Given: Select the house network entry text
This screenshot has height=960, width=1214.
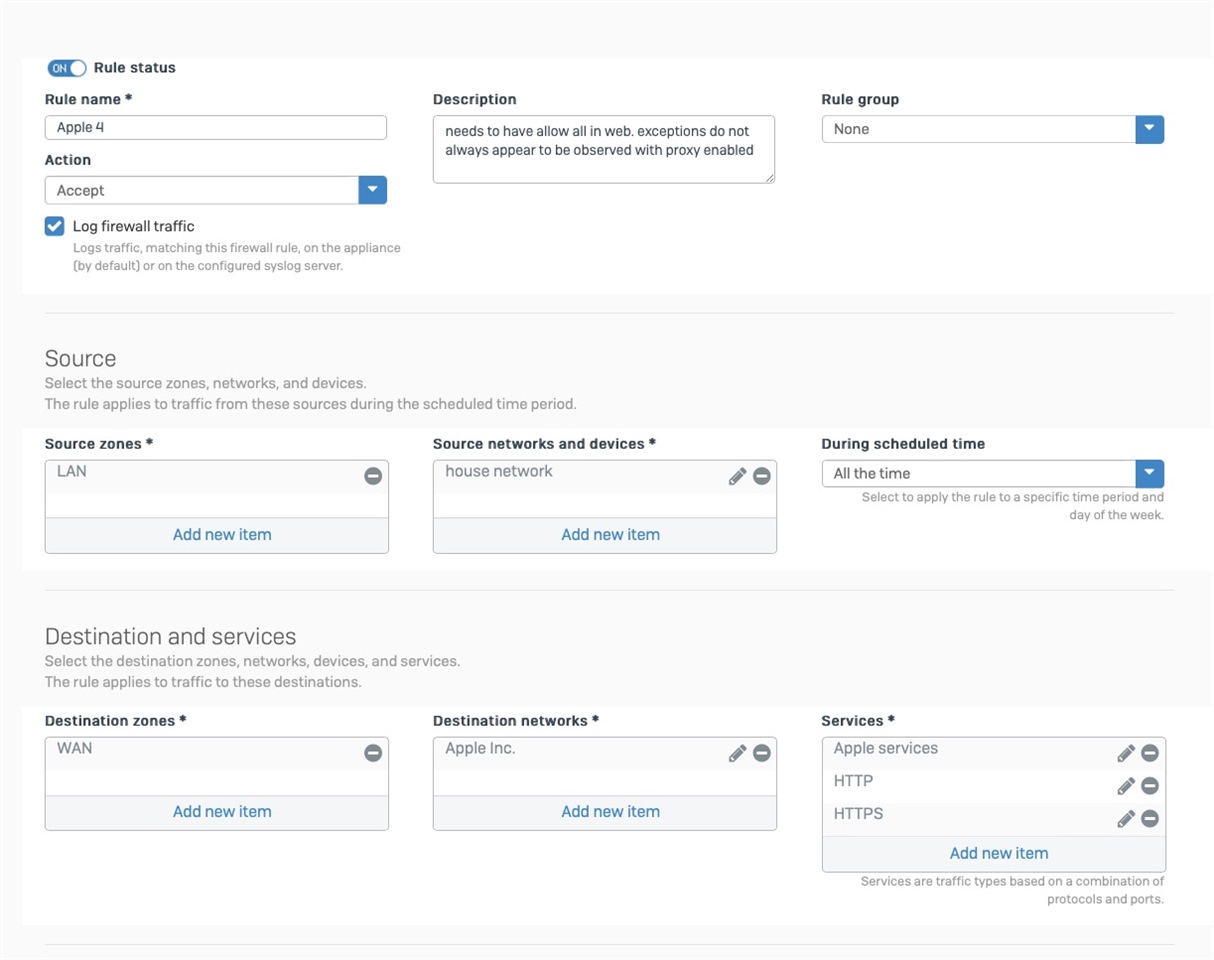Looking at the screenshot, I should point(499,471).
